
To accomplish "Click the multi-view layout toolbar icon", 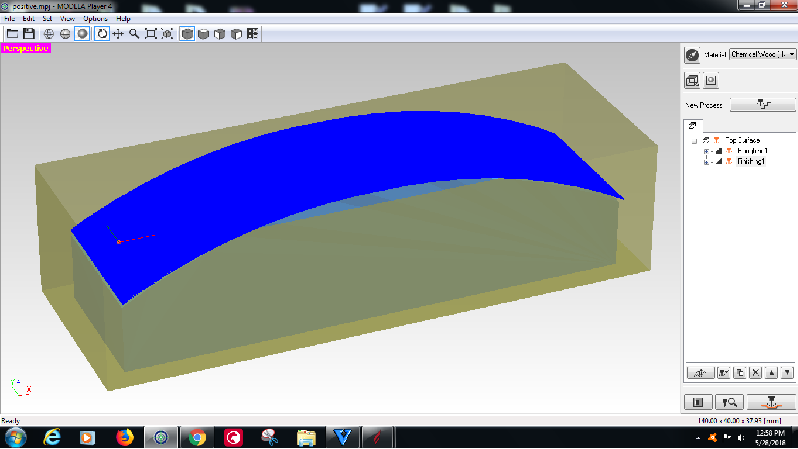I will pyautogui.click(x=252, y=34).
